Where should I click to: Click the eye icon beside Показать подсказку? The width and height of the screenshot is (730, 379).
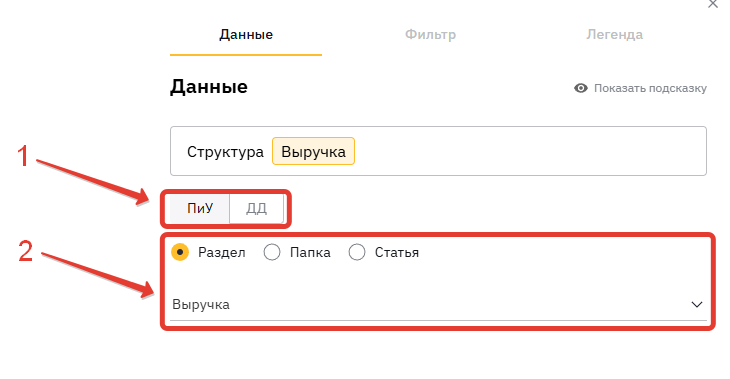point(581,88)
